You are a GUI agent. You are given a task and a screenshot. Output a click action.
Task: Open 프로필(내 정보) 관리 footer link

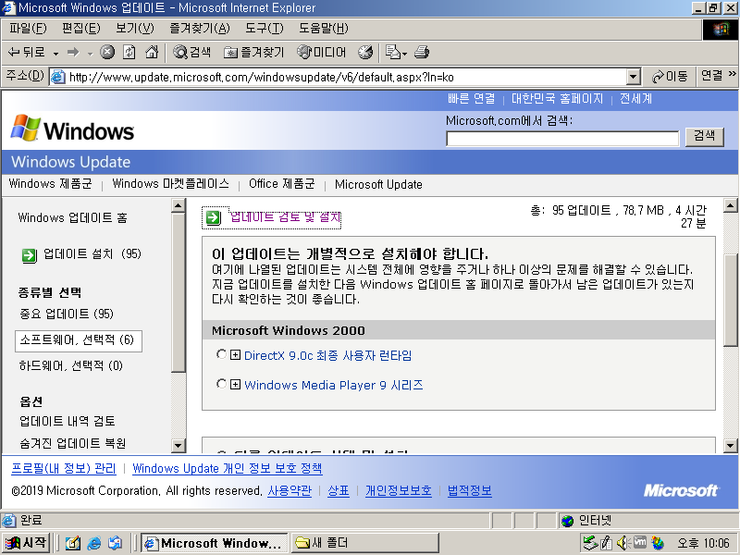pyautogui.click(x=63, y=468)
